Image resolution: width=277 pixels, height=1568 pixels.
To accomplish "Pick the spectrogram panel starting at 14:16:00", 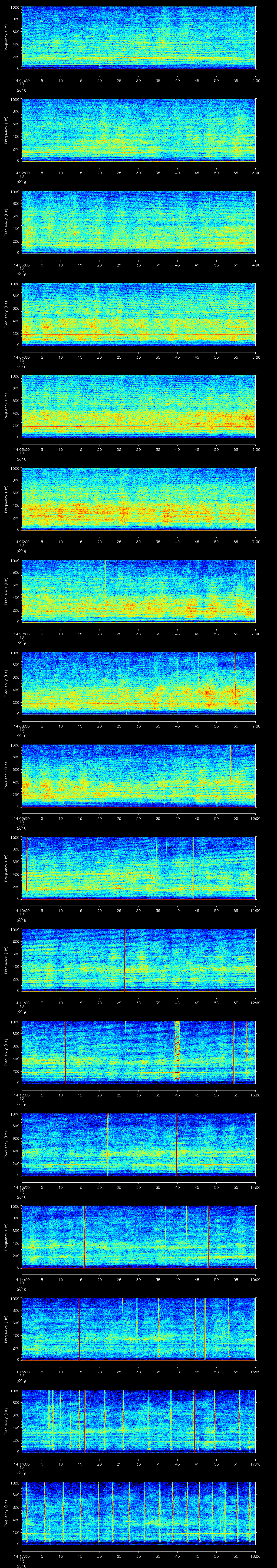I will [138, 1421].
